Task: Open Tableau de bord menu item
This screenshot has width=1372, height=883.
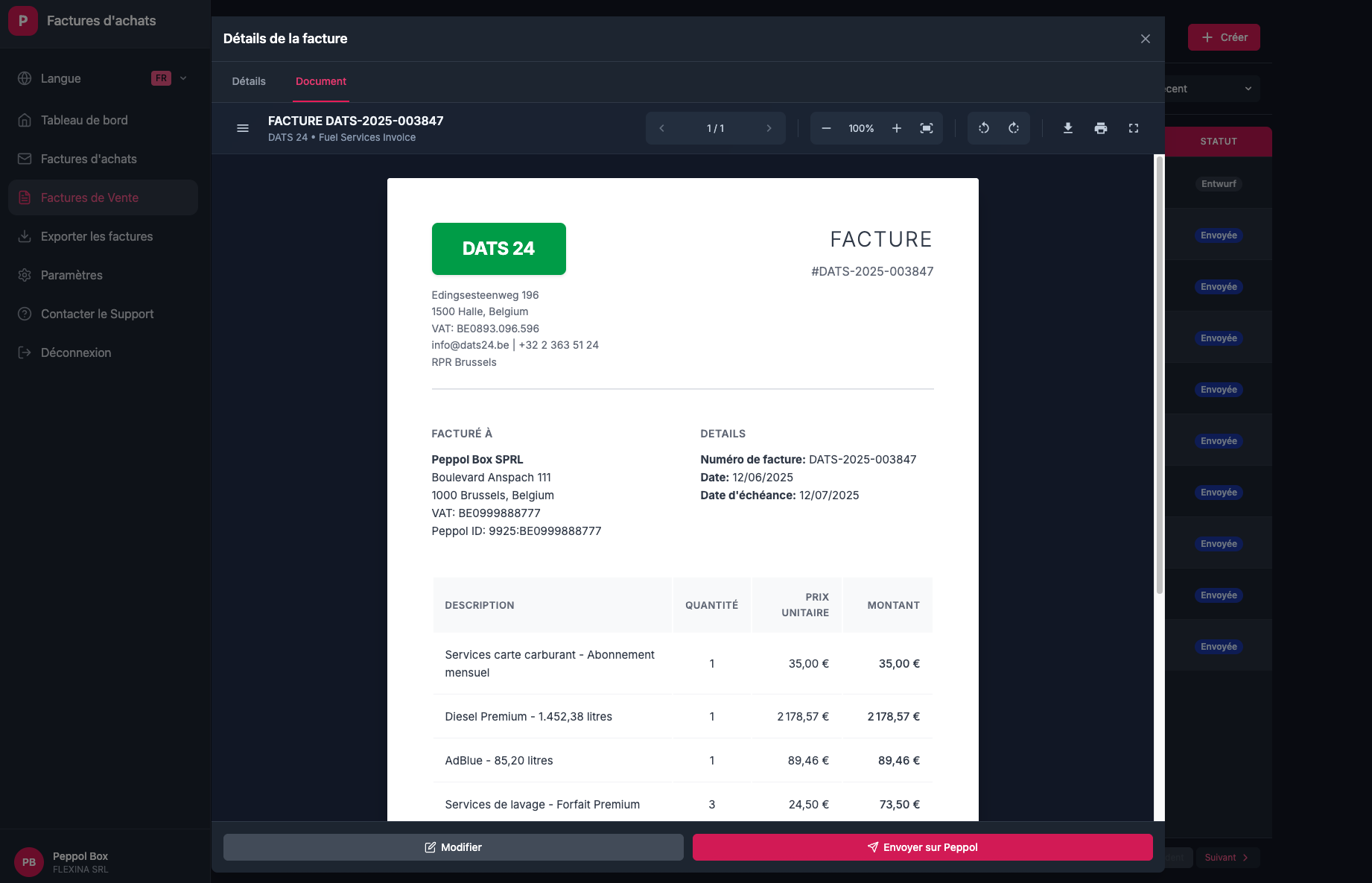Action: (x=103, y=120)
